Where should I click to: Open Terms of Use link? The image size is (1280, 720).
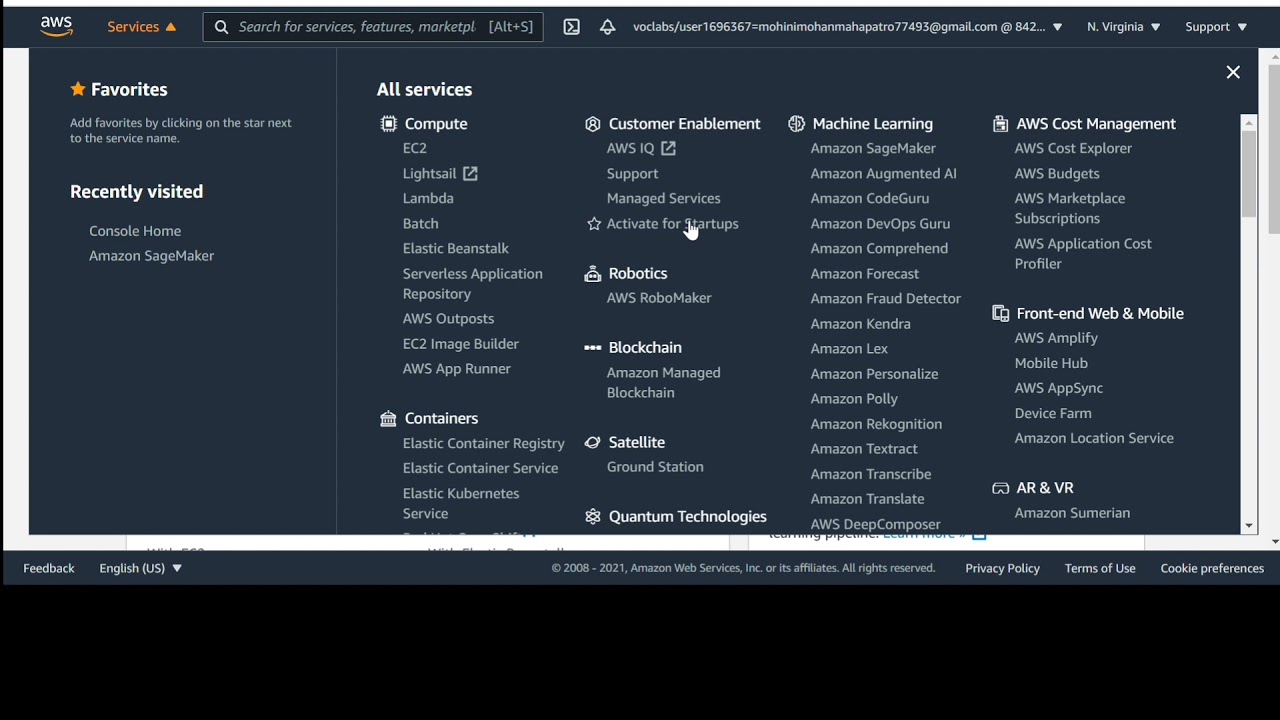click(1100, 568)
